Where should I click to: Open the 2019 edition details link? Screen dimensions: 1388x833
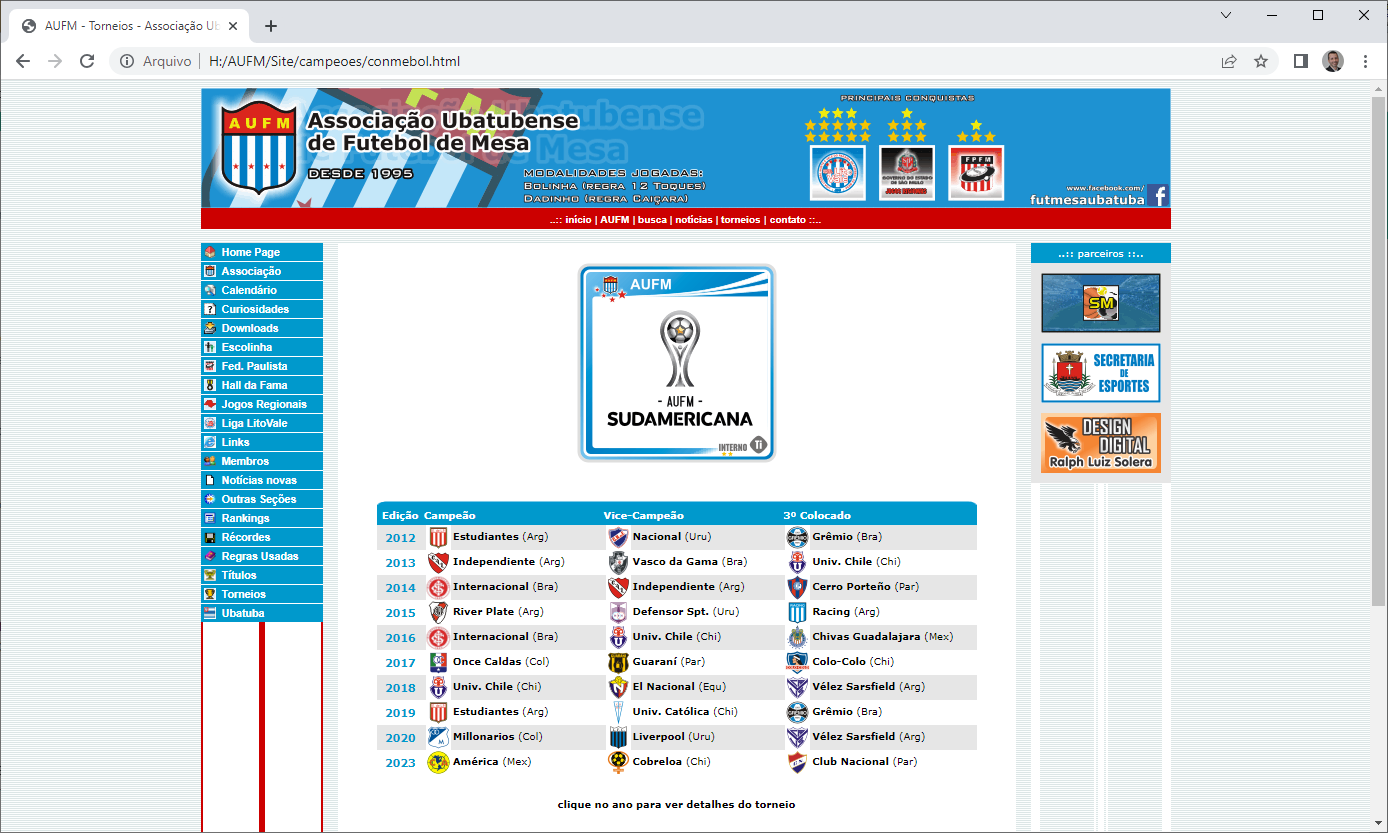click(400, 713)
